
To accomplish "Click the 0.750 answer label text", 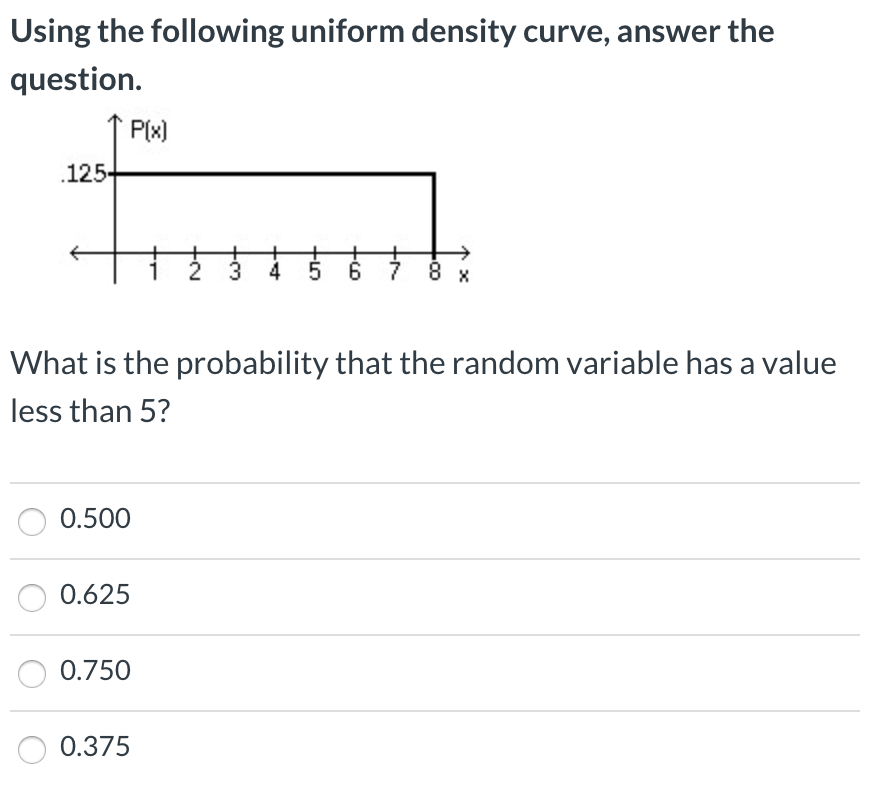I will [x=95, y=671].
